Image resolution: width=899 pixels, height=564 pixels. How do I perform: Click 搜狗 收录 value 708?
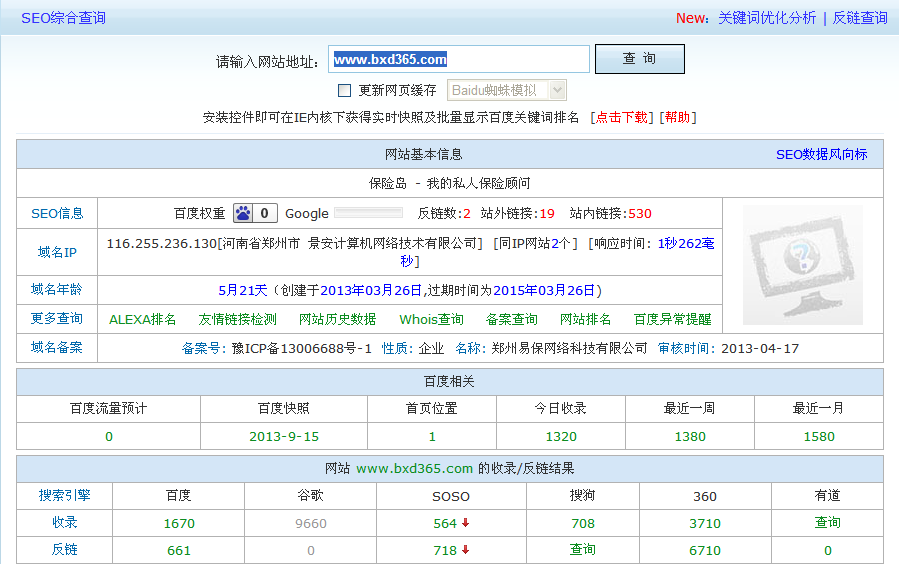(583, 523)
